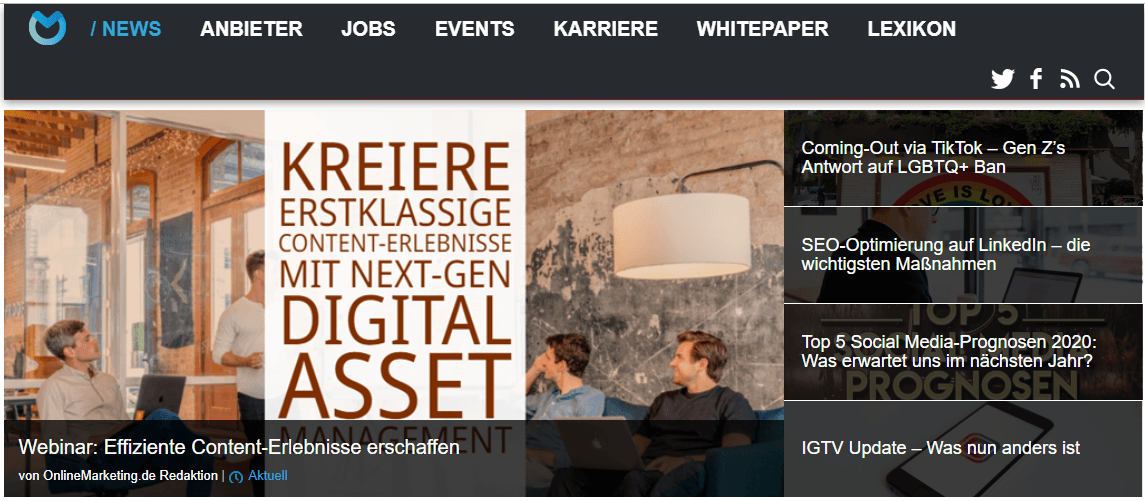The width and height of the screenshot is (1145, 501).
Task: Select the Jobs menu item
Action: (368, 29)
